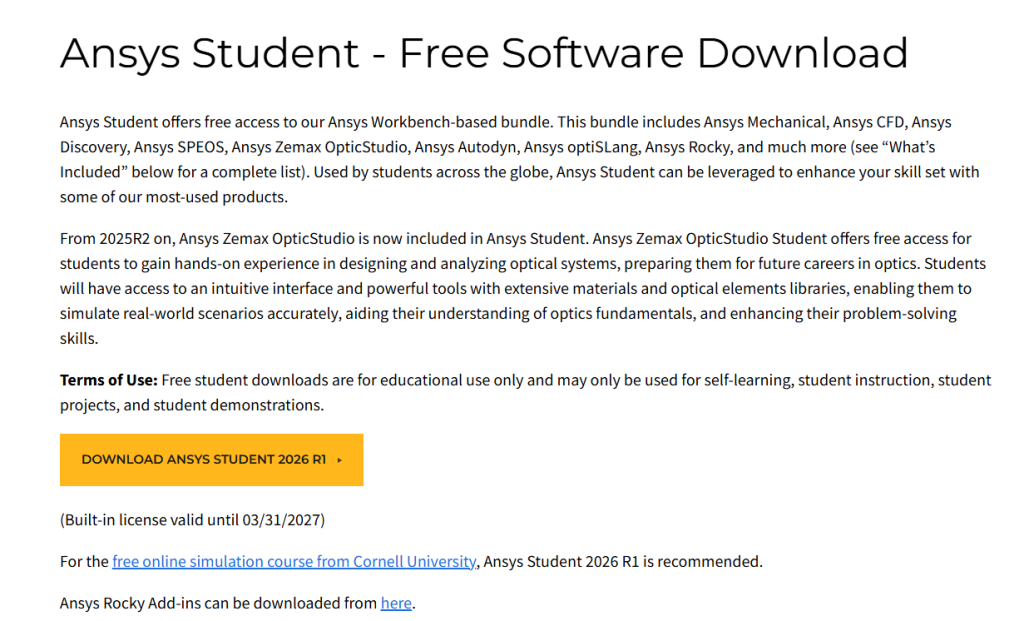Click the arrow icon inside the download button
1024x621 pixels.
point(339,460)
